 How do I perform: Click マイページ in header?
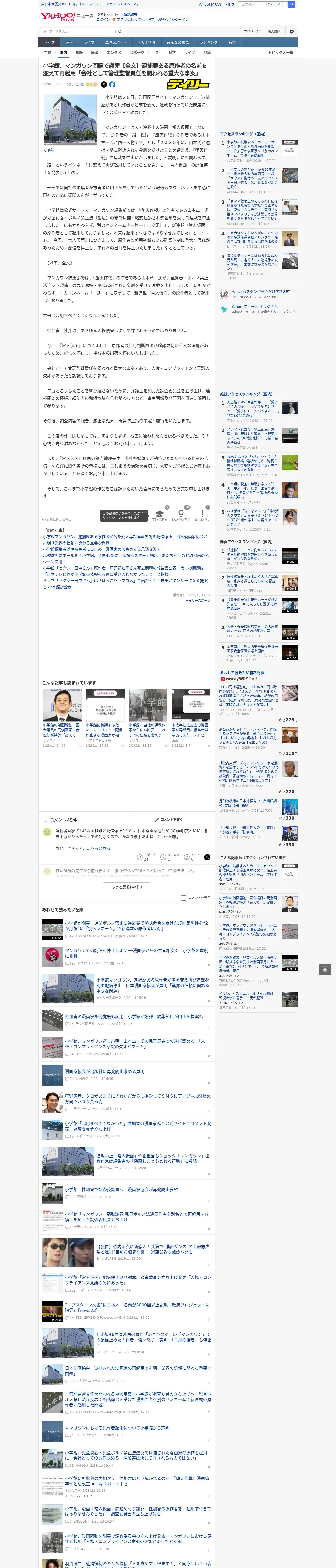click(x=251, y=32)
